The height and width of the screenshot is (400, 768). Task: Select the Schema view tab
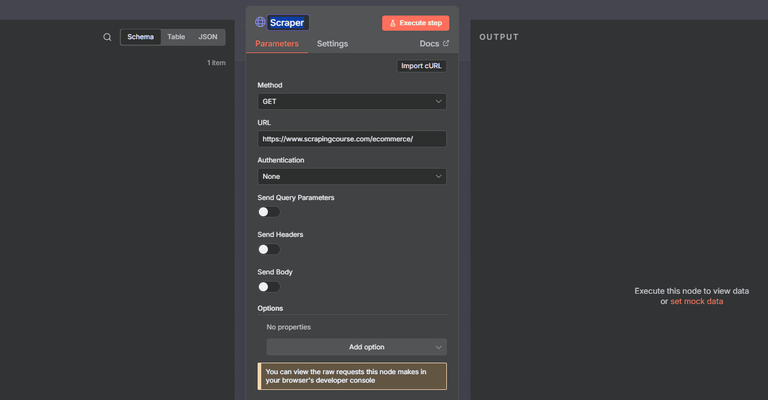pyautogui.click(x=141, y=37)
